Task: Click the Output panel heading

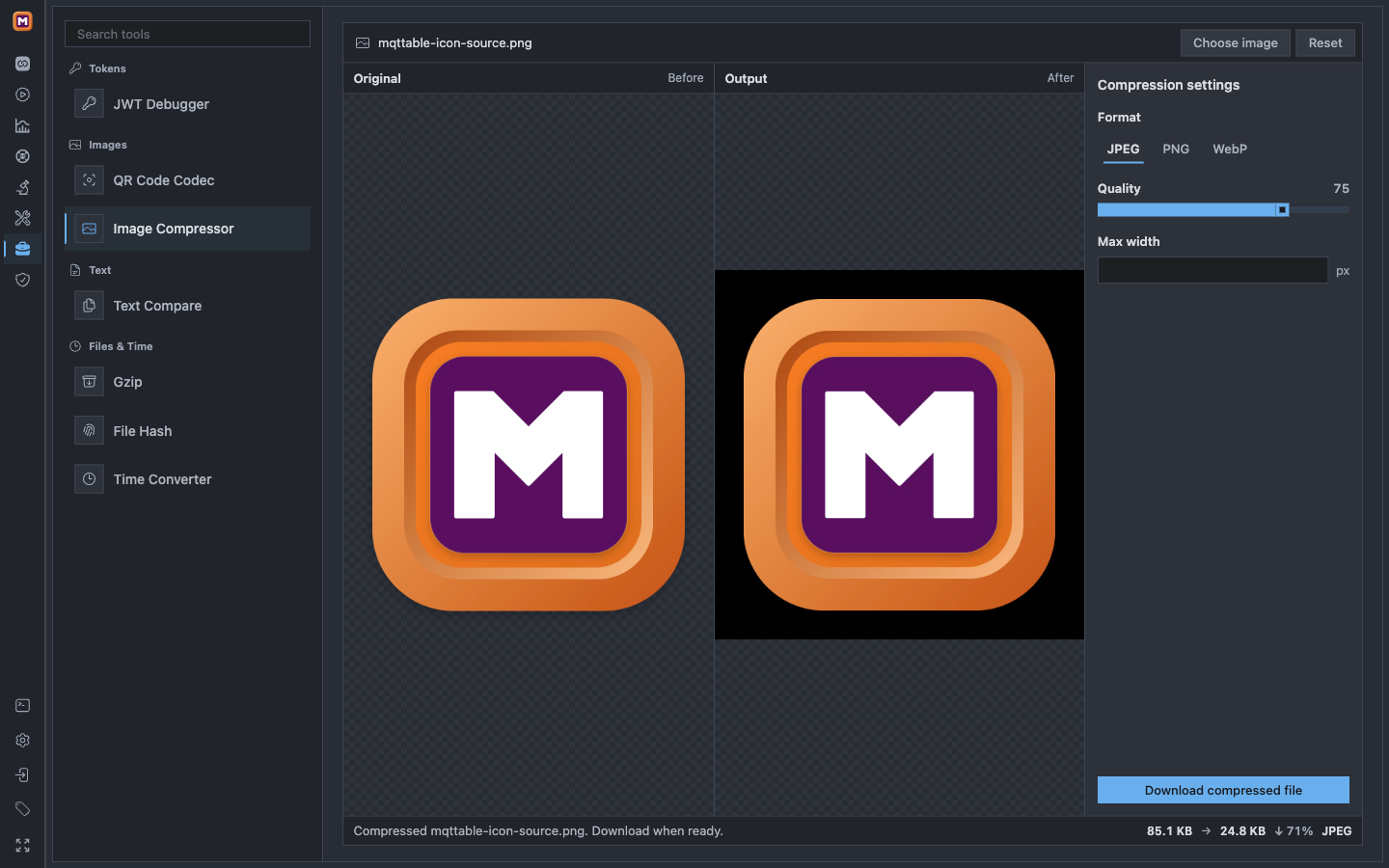Action: [x=746, y=79]
